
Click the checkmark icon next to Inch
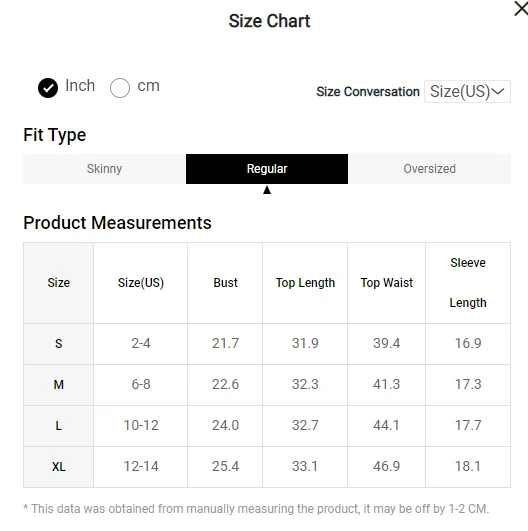point(48,88)
